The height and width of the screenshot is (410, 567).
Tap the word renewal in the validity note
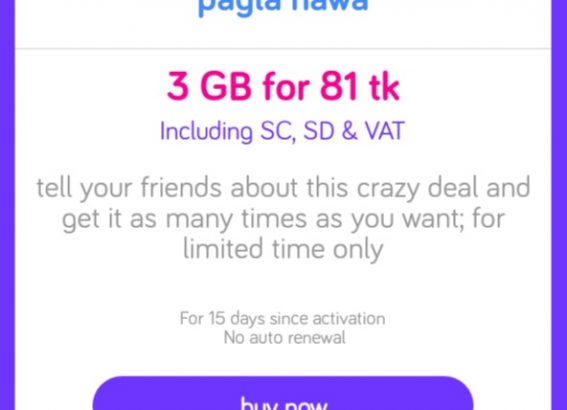[x=316, y=338]
